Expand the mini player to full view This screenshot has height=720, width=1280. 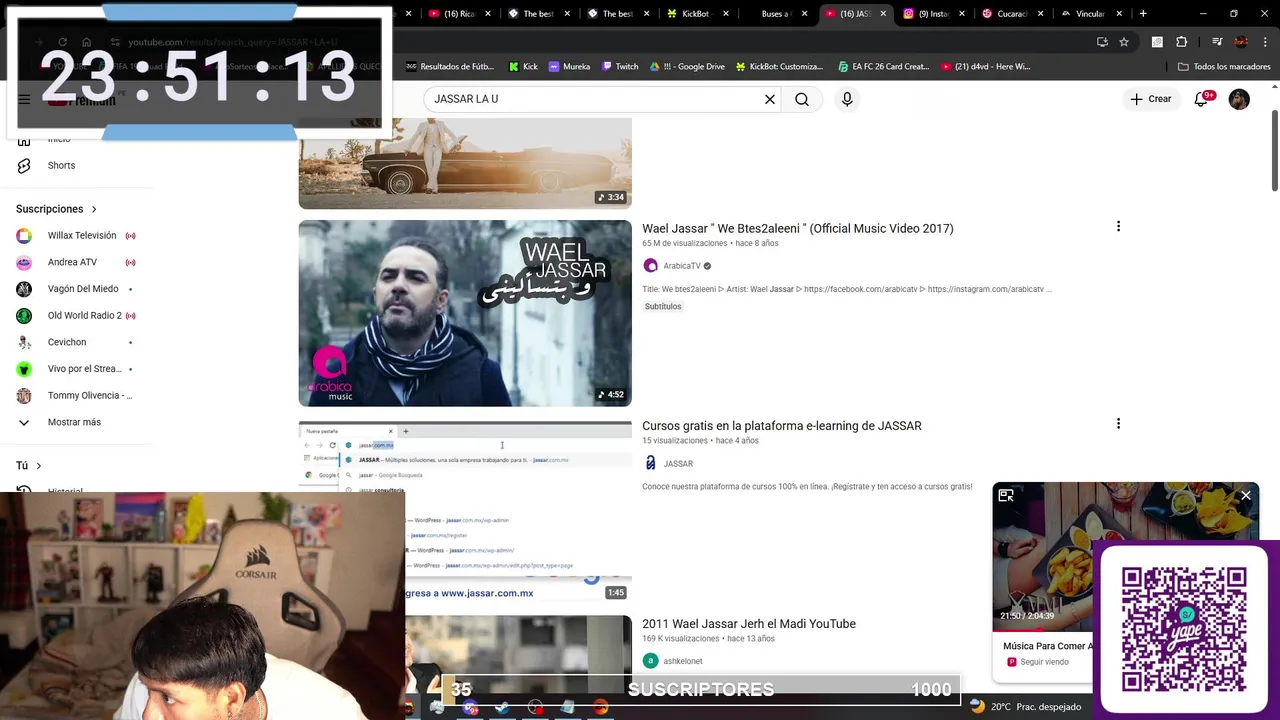(x=1006, y=495)
